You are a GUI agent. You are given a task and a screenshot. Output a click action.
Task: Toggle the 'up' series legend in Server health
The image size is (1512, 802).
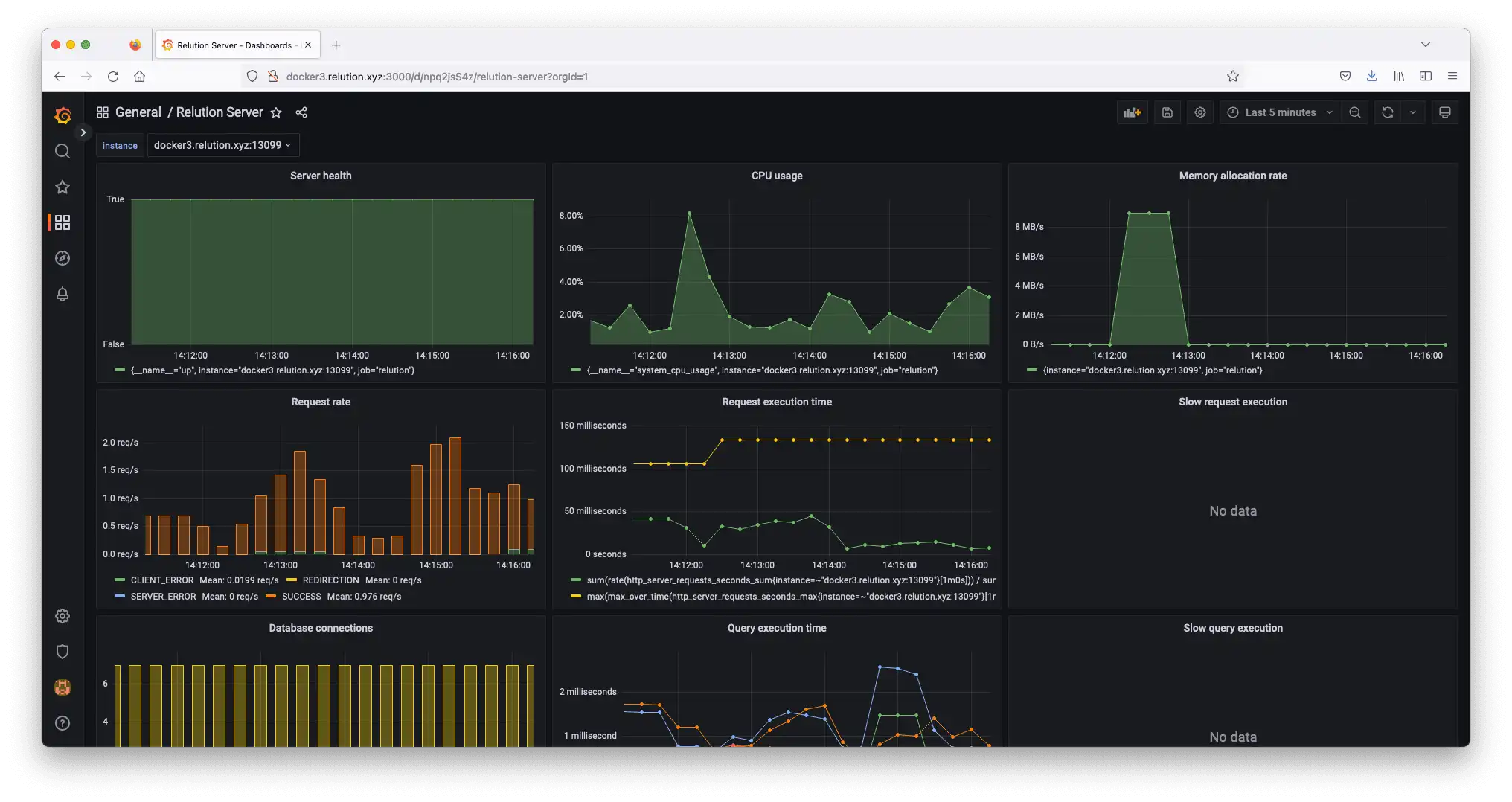[272, 370]
